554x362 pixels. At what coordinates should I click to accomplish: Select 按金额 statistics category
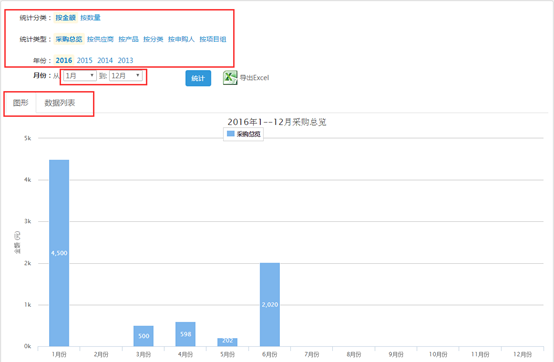66,18
